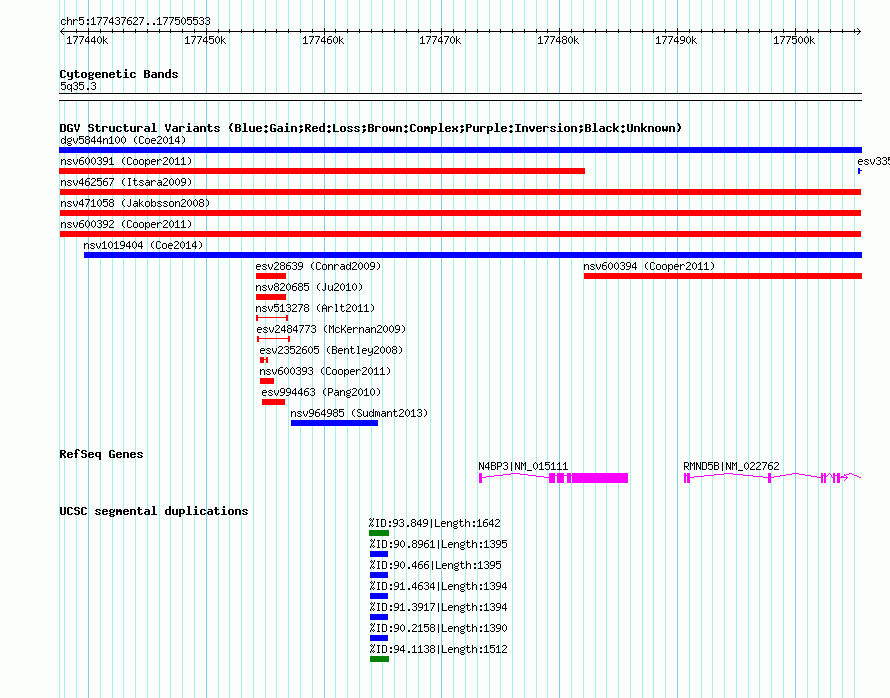Click the 177500k ruler tick label

794,41
